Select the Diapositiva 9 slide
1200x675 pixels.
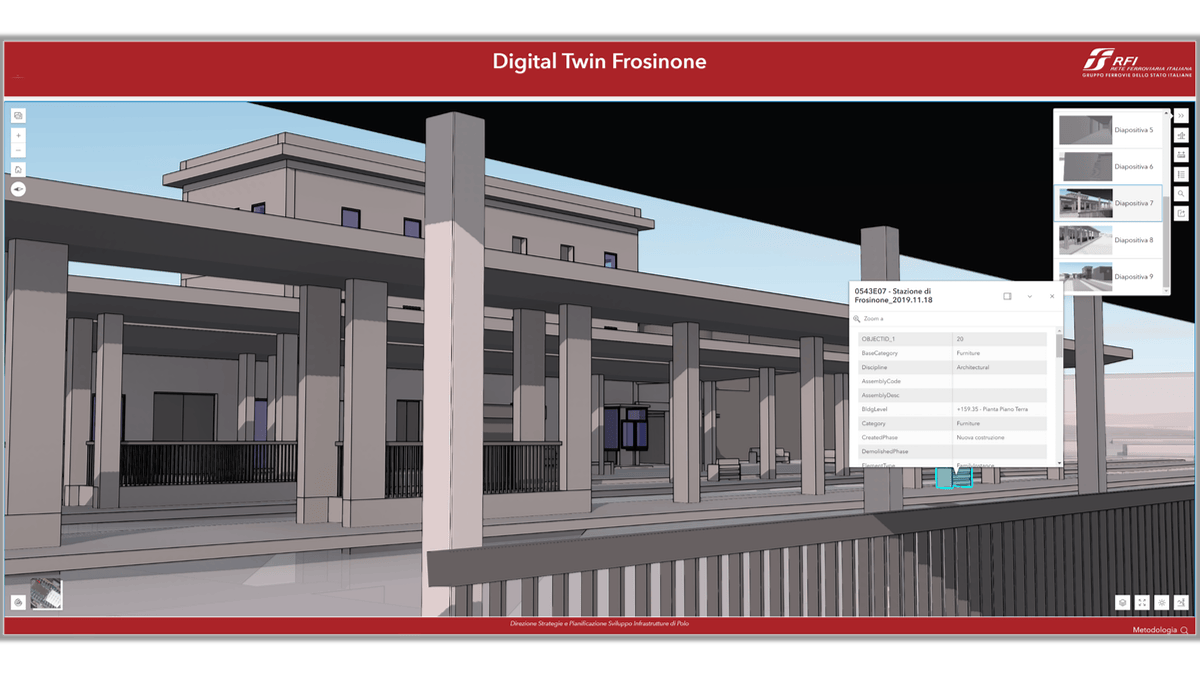pyautogui.click(x=1108, y=276)
